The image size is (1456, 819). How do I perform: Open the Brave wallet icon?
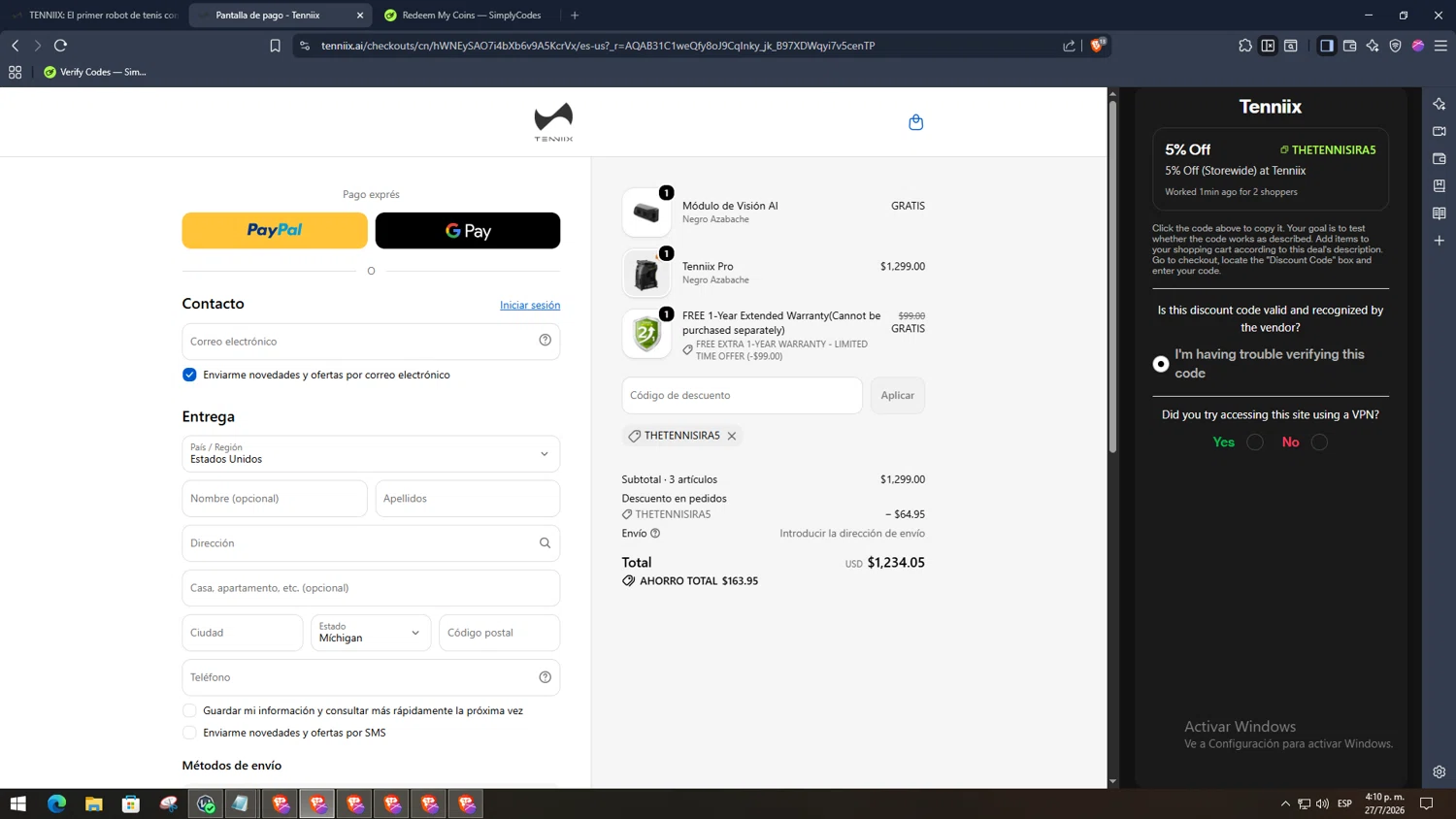pyautogui.click(x=1349, y=46)
